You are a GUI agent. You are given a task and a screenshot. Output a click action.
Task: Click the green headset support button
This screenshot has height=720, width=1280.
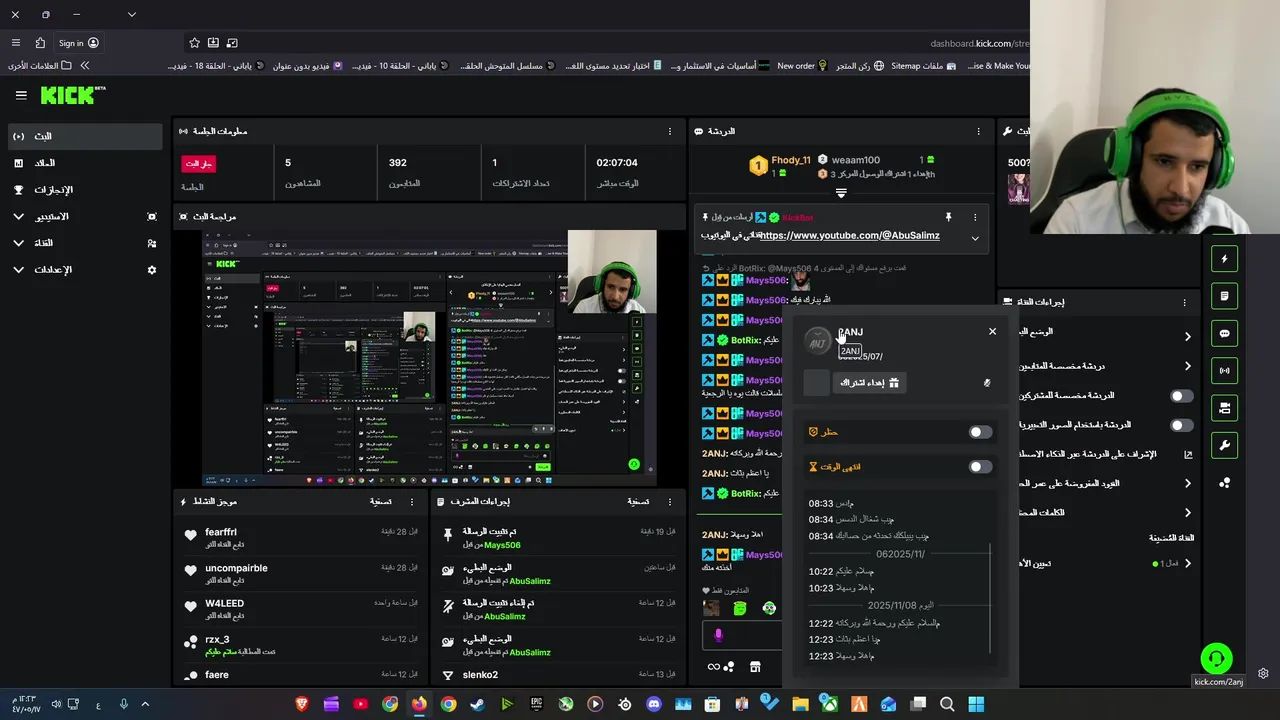[1216, 658]
